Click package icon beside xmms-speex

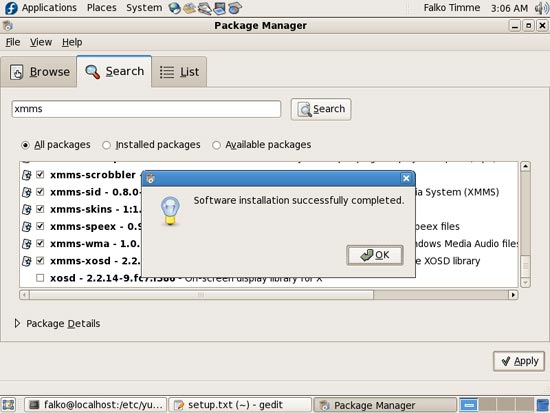point(27,227)
